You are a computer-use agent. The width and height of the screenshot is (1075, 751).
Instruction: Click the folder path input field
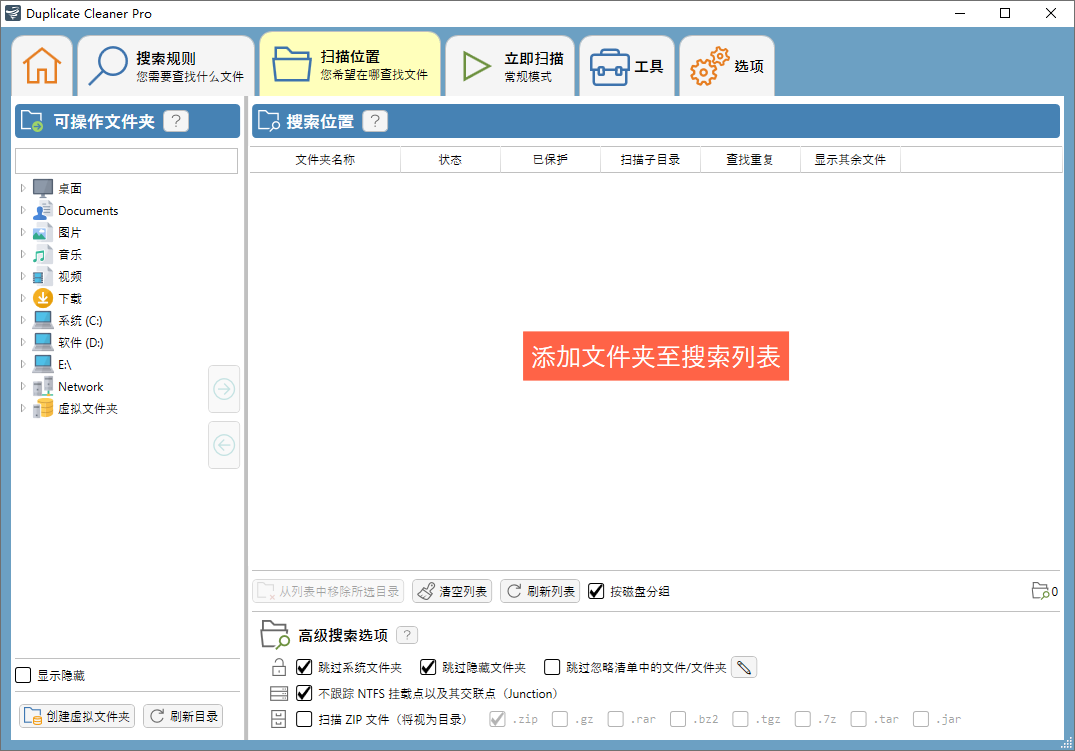click(x=127, y=160)
